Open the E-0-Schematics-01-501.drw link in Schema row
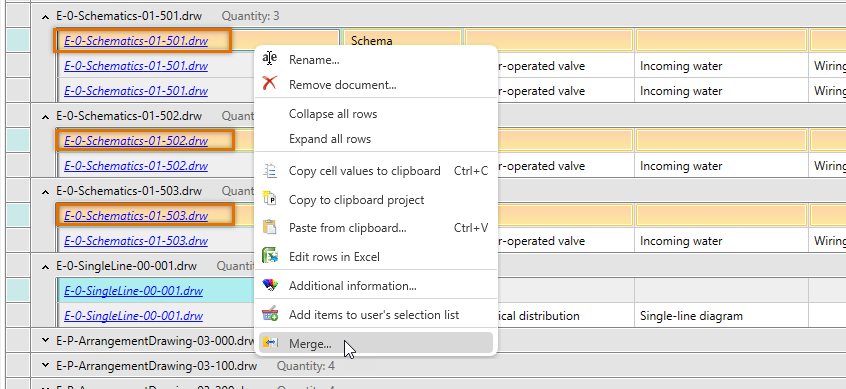The image size is (846, 389). [136, 41]
